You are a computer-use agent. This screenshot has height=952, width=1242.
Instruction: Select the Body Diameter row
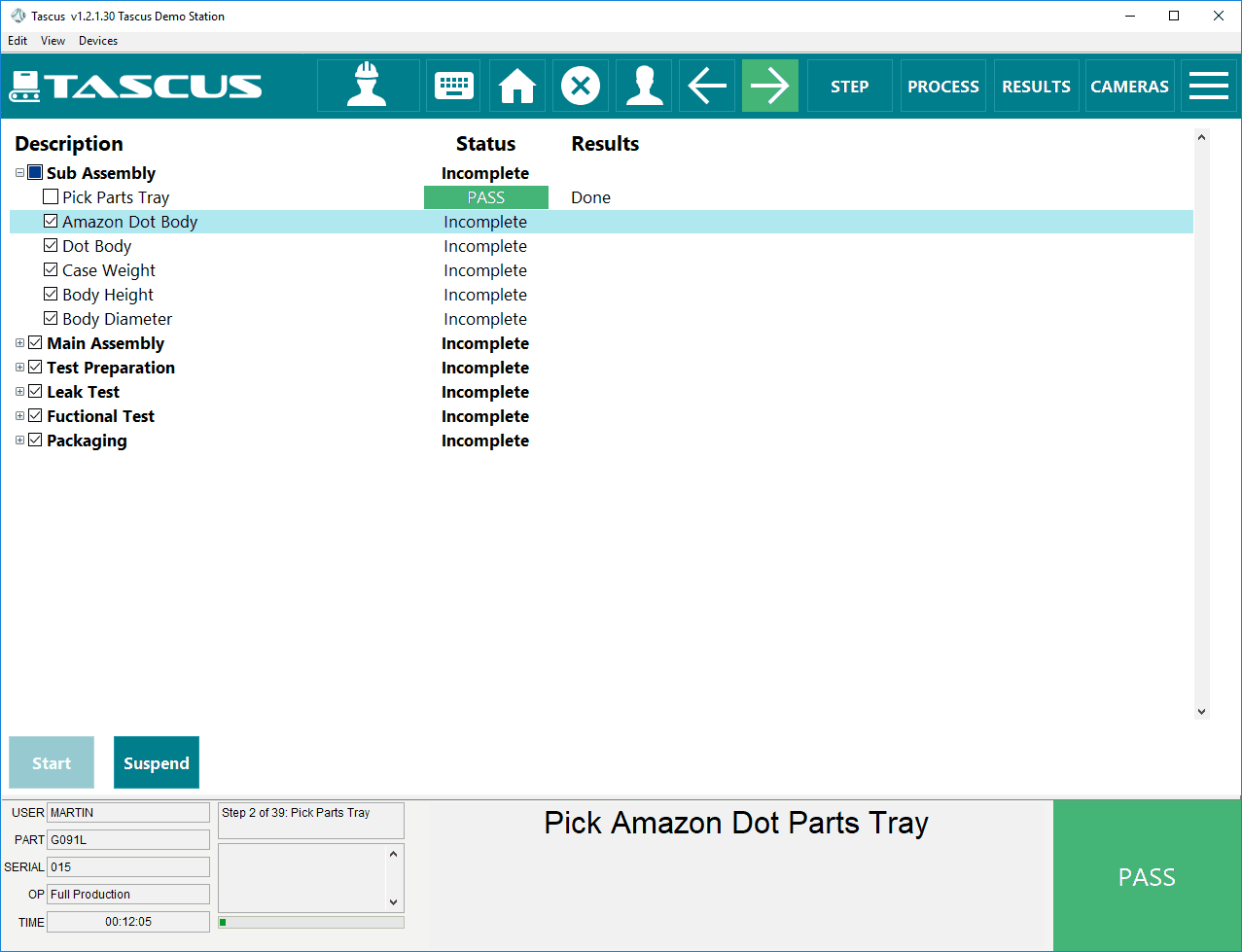601,319
